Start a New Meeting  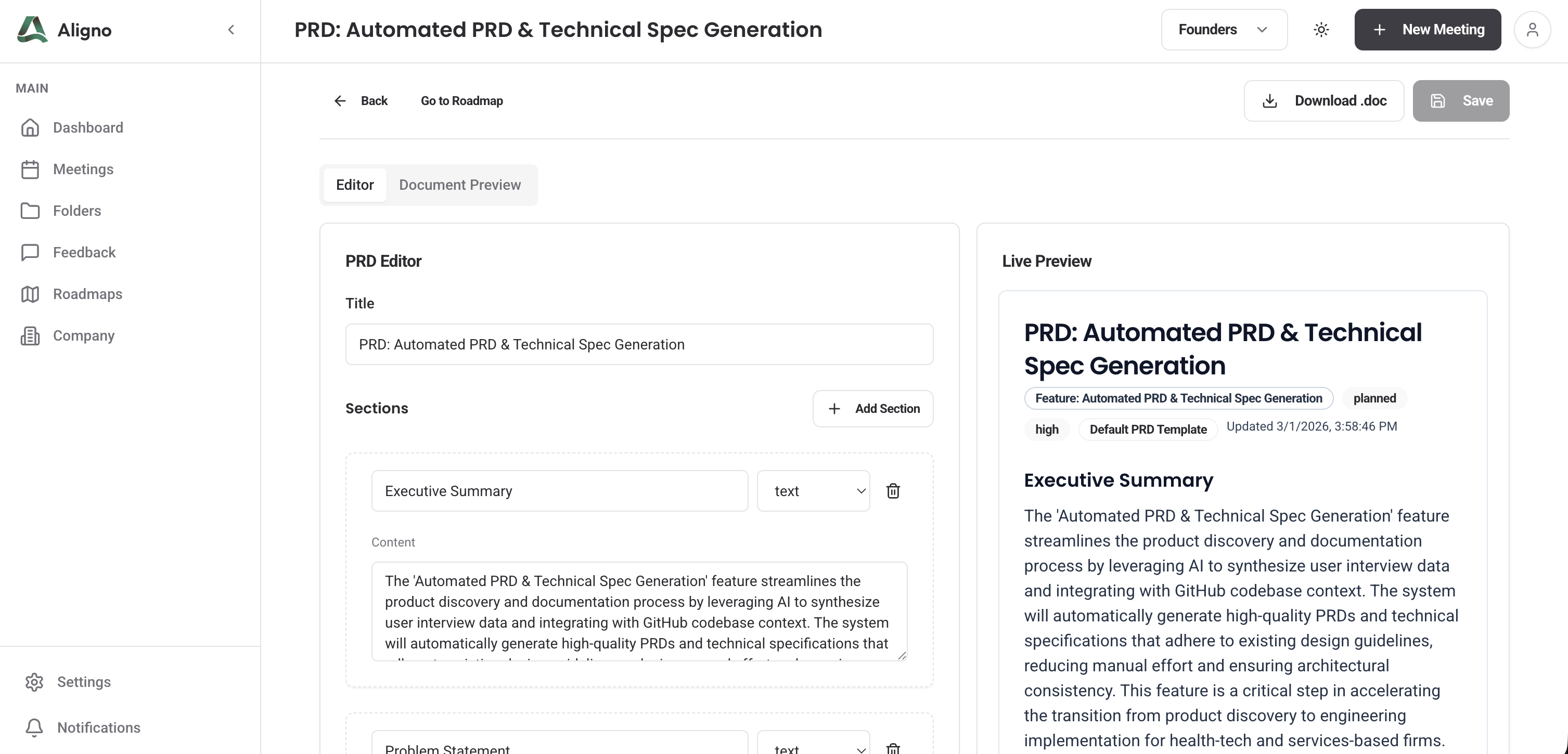(1428, 29)
